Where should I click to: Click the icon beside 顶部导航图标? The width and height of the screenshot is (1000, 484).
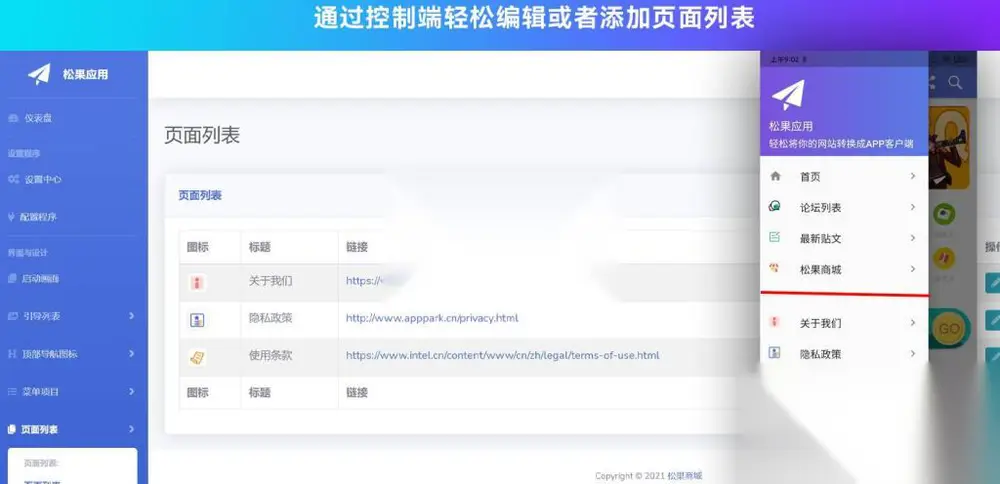(x=11, y=353)
